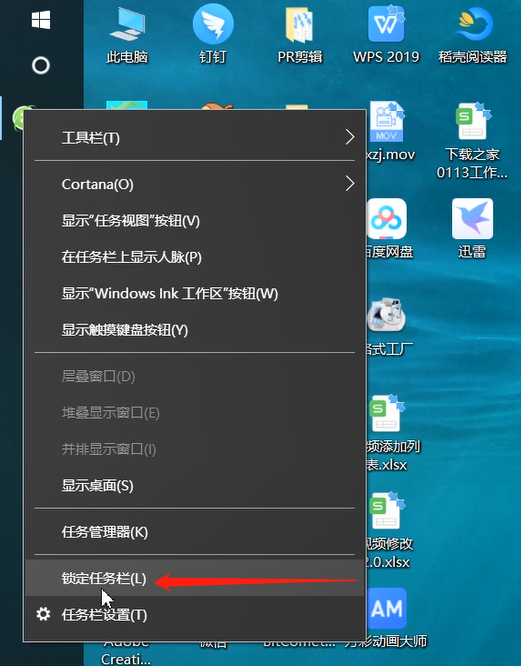Toggle 显示"任务视图"按钮(V) option
The width and height of the screenshot is (521, 666).
click(194, 220)
